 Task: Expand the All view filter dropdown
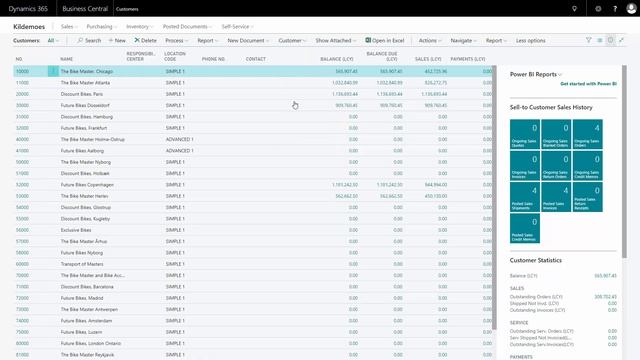[x=53, y=40]
